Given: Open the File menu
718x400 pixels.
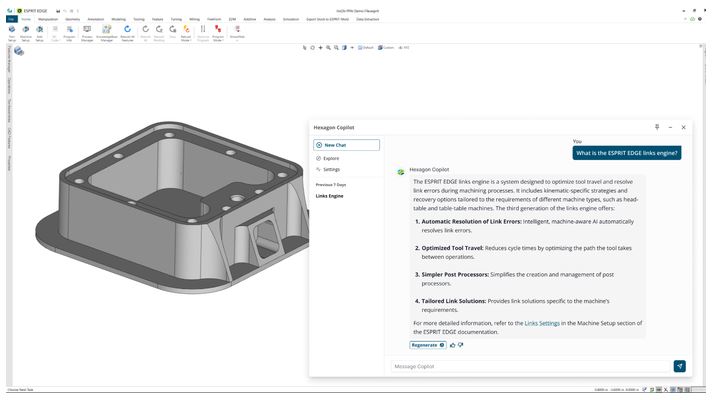Looking at the screenshot, I should coord(11,18).
